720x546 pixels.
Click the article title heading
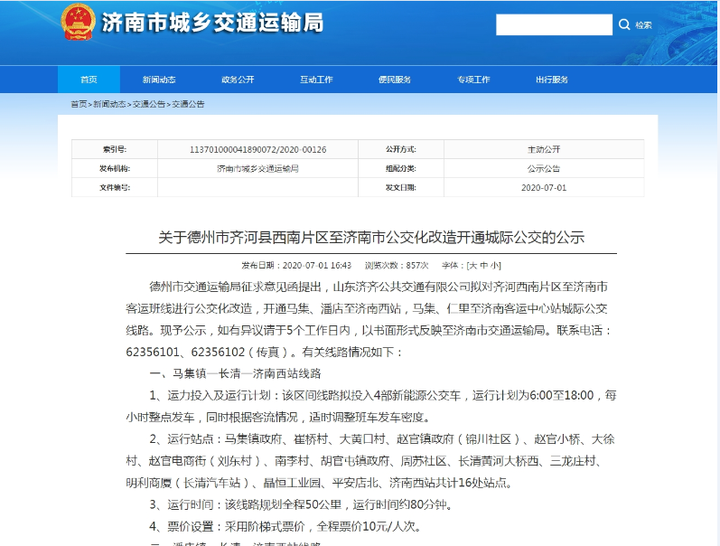371,237
